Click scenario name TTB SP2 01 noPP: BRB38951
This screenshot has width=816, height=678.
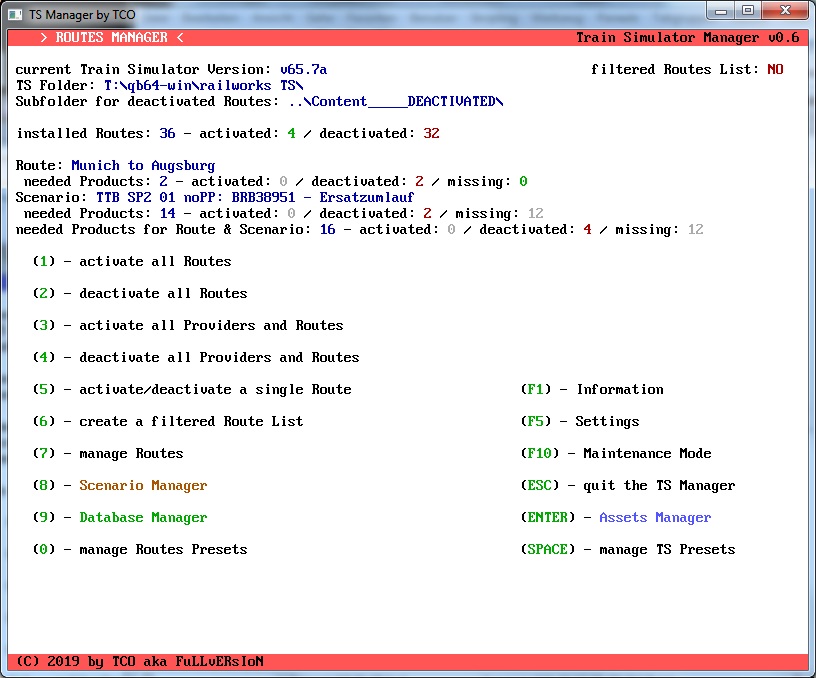pyautogui.click(x=196, y=197)
